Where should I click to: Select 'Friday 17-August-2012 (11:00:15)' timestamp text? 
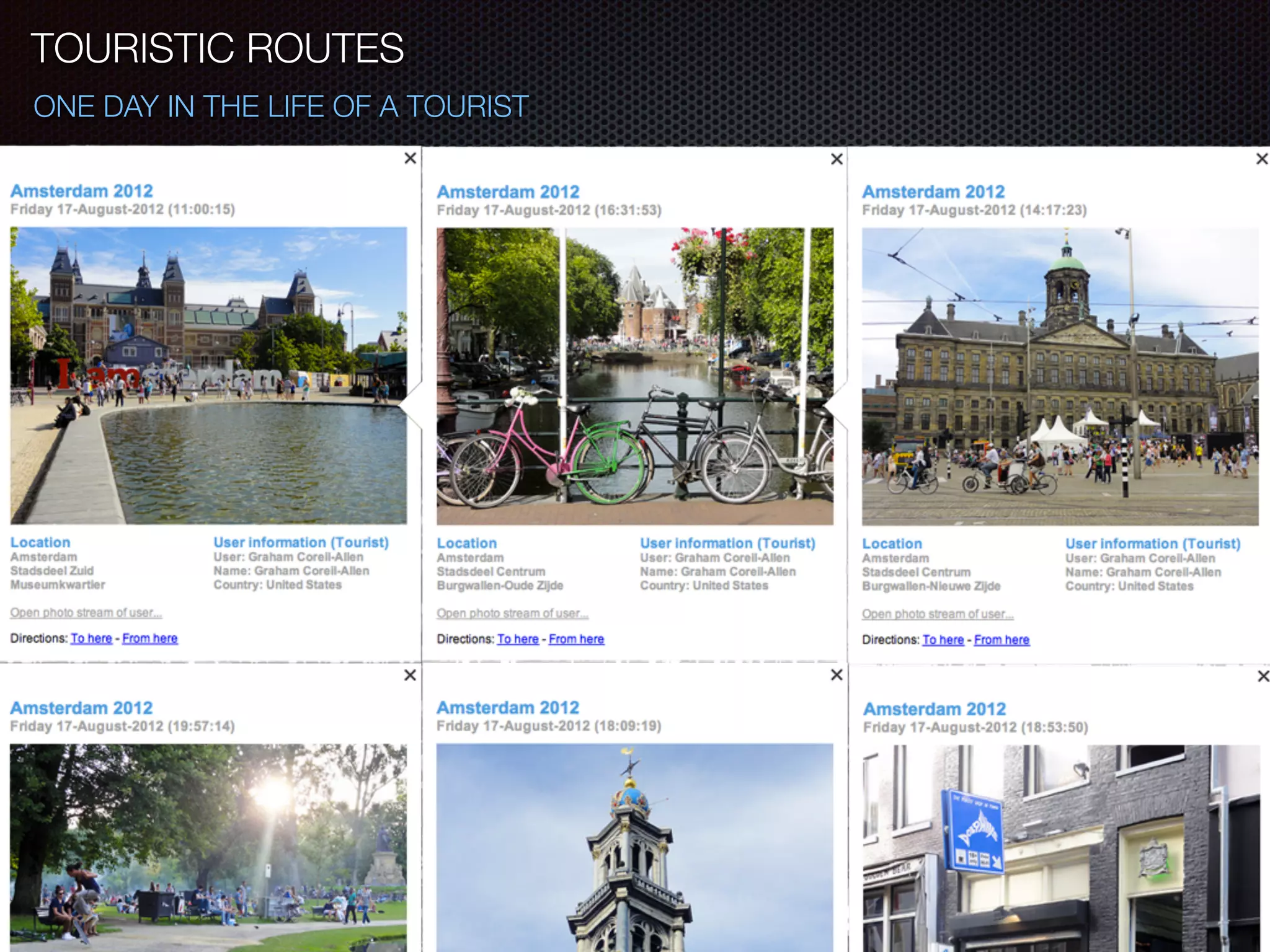click(122, 209)
